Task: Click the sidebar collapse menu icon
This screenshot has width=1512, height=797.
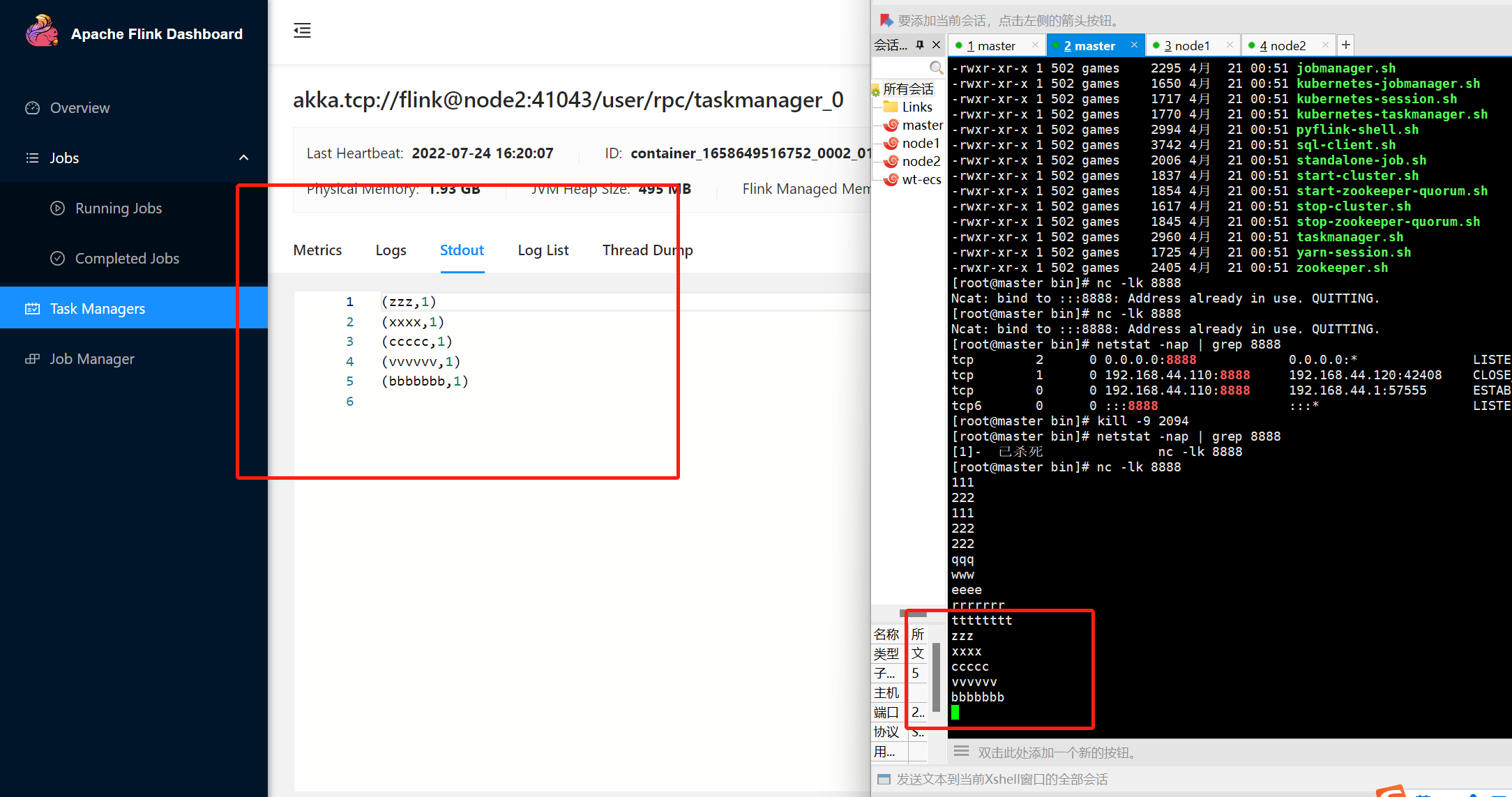Action: click(x=302, y=31)
